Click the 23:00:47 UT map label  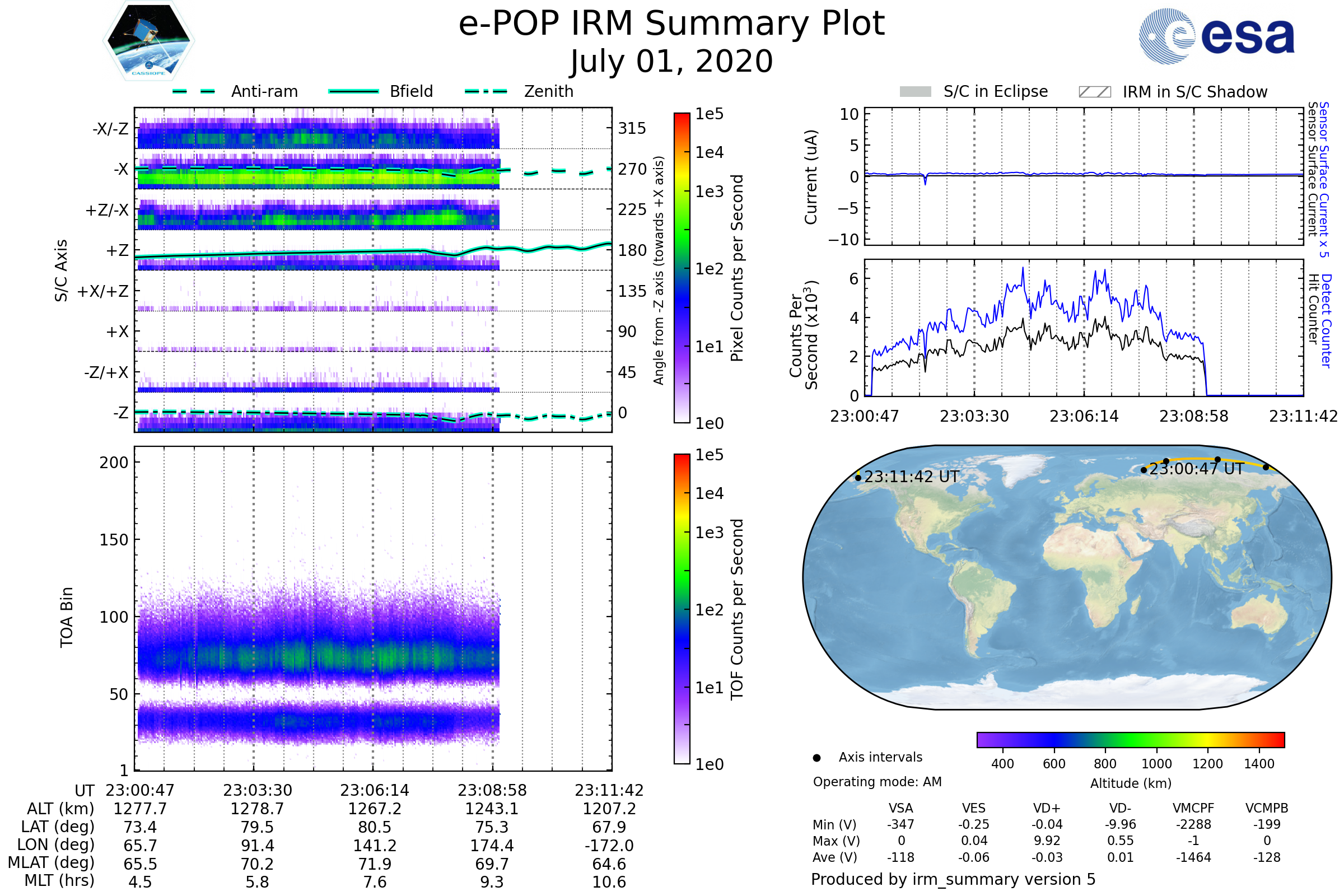tap(1196, 469)
